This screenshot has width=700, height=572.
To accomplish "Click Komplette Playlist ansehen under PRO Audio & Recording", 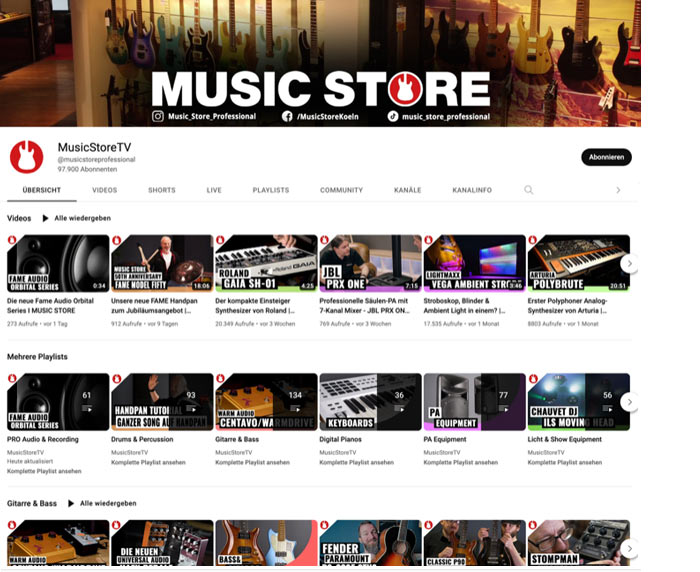I will (44, 471).
